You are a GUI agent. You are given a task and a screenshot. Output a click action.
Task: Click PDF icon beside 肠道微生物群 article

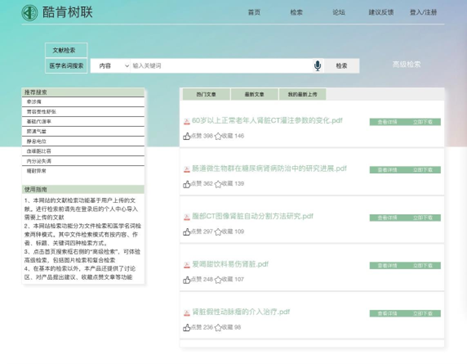tap(187, 169)
